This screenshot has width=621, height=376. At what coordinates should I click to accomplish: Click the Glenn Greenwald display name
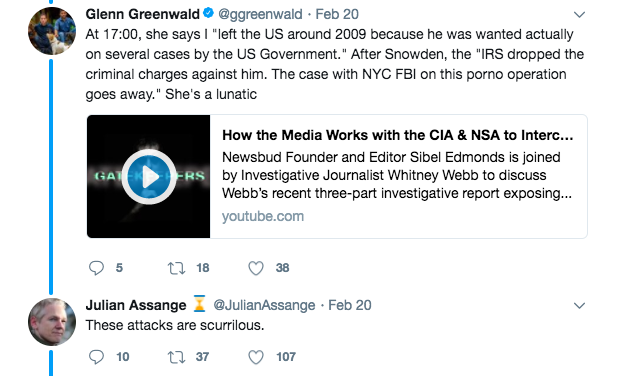click(143, 14)
